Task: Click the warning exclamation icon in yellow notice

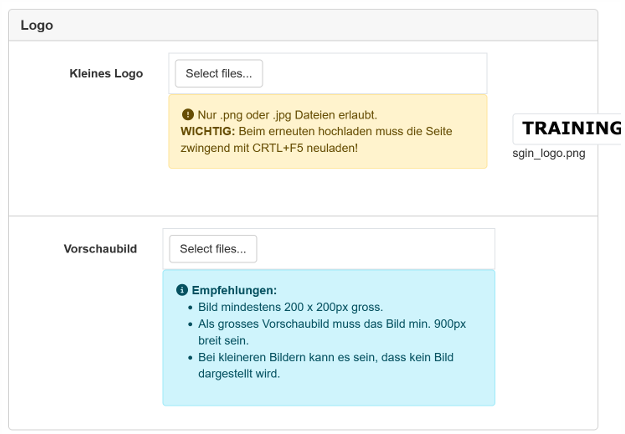Action: coord(187,115)
